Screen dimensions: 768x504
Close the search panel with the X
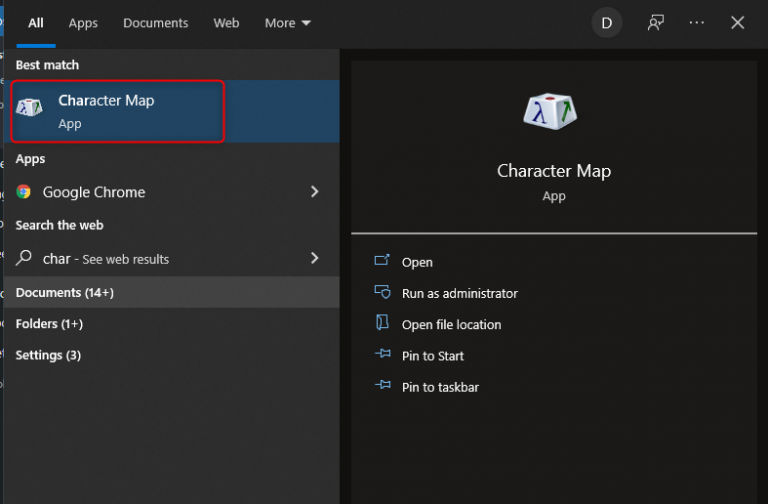click(x=738, y=23)
